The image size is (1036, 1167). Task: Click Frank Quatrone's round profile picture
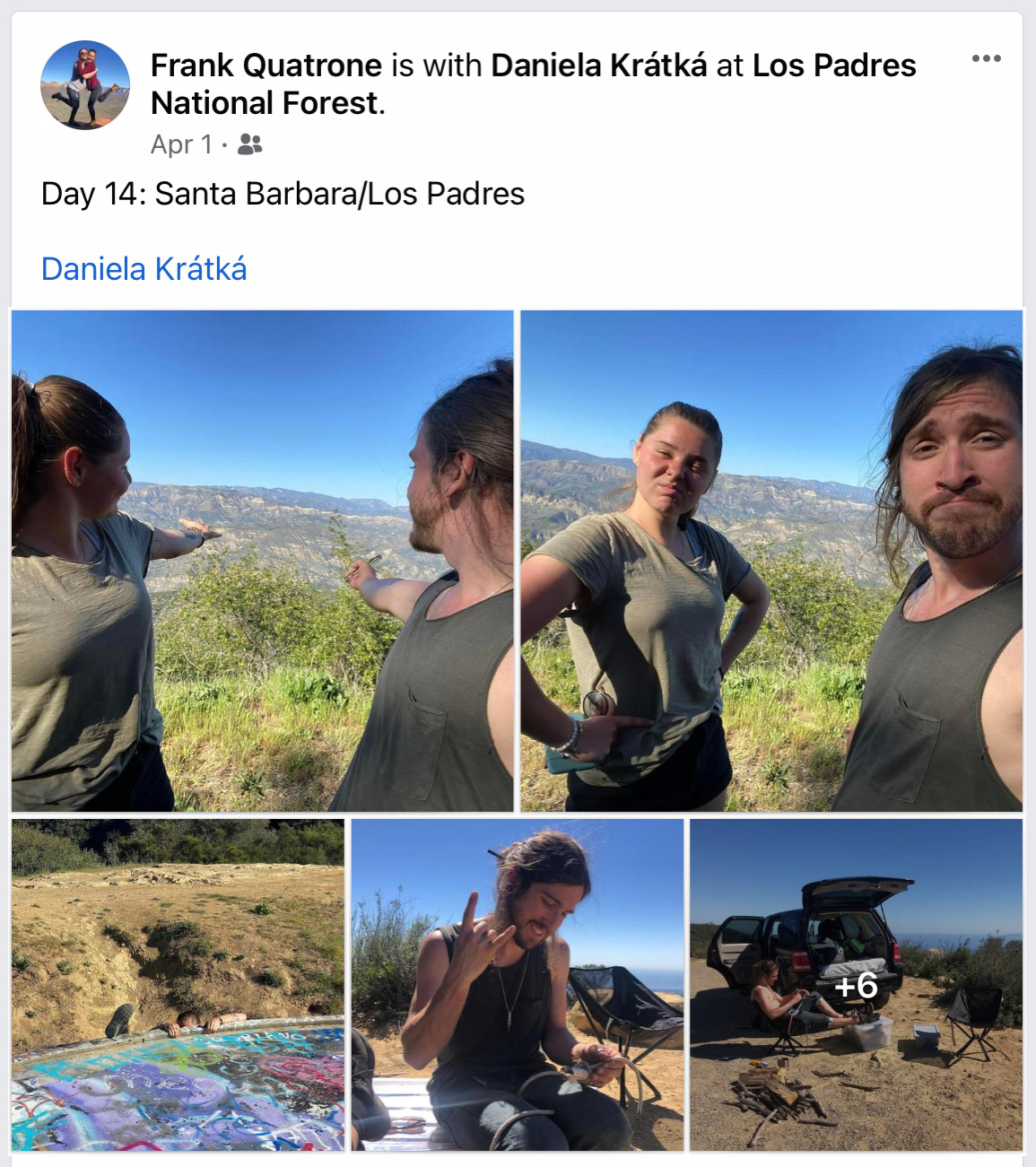coord(85,85)
